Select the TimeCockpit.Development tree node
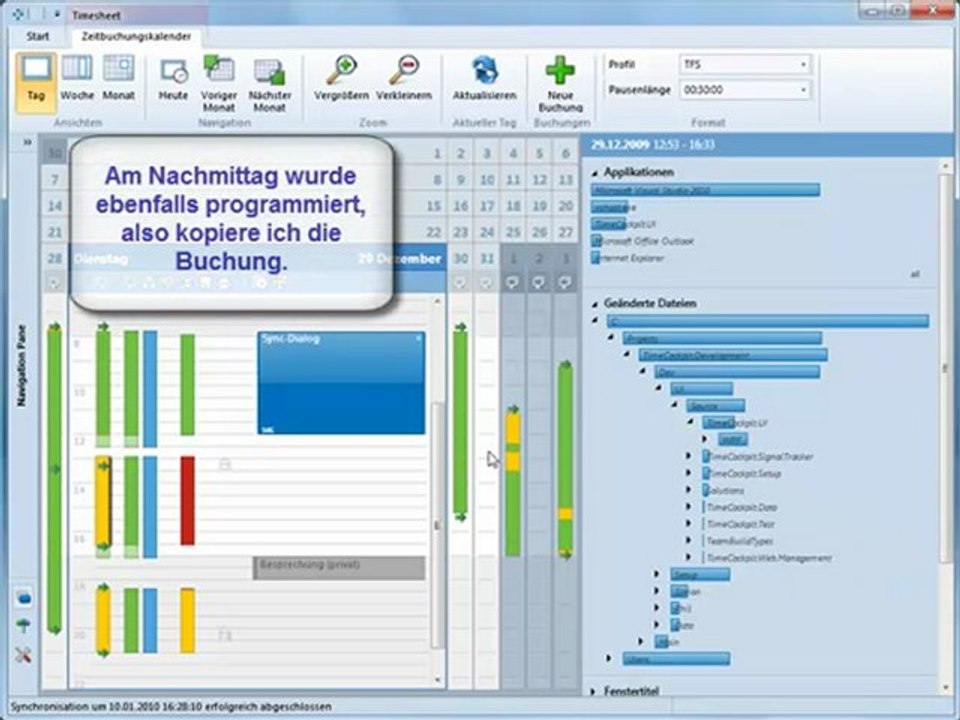This screenshot has width=960, height=720. click(x=733, y=355)
